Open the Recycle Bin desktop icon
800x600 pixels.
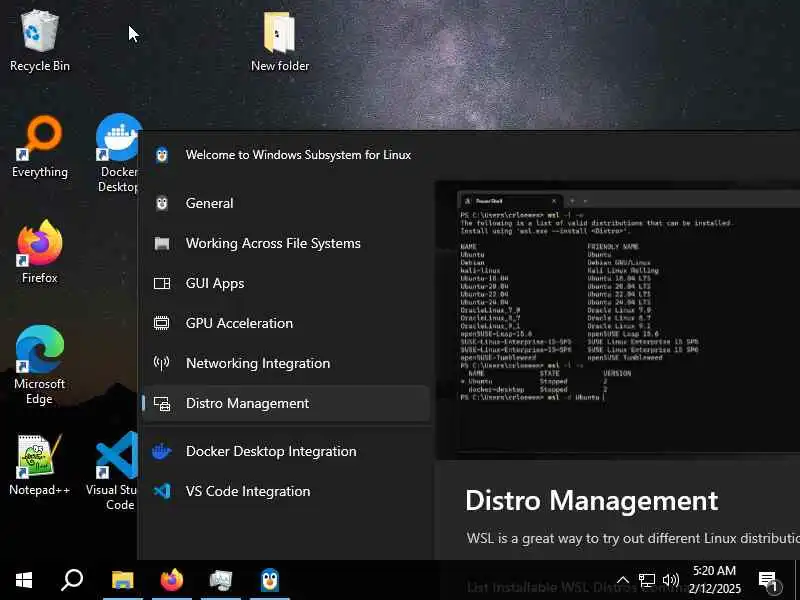[40, 42]
